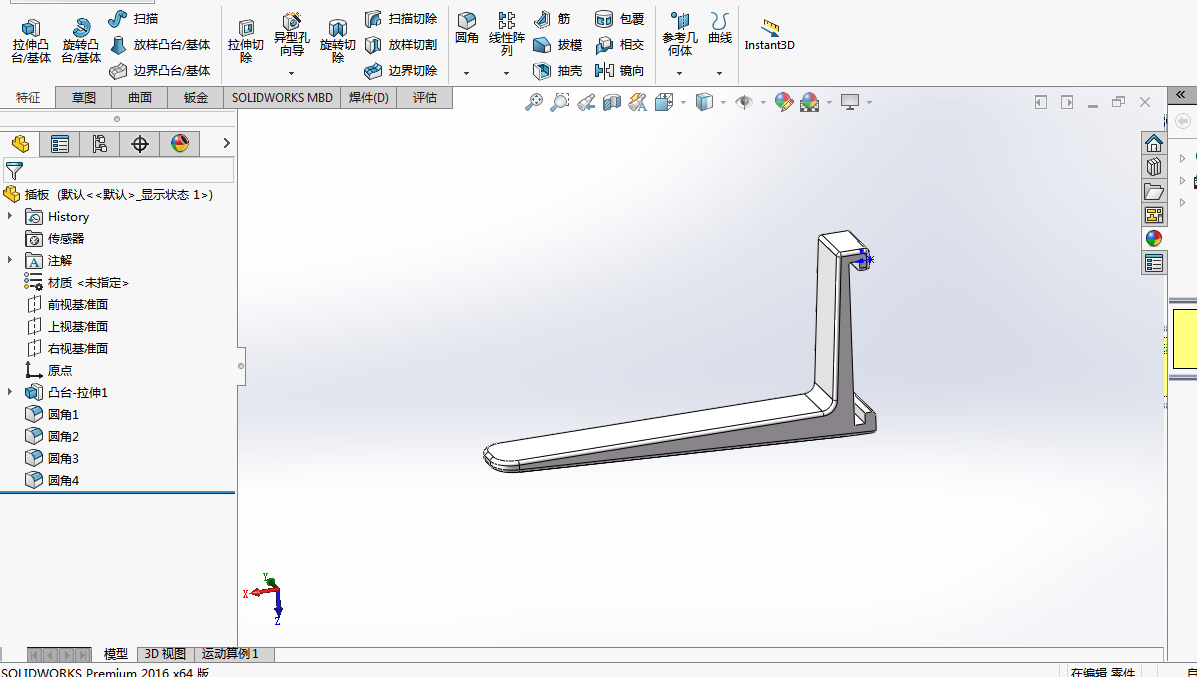Viewport: 1197px width, 677px height.
Task: Click the Edit Appearance color icon
Action: [x=783, y=102]
